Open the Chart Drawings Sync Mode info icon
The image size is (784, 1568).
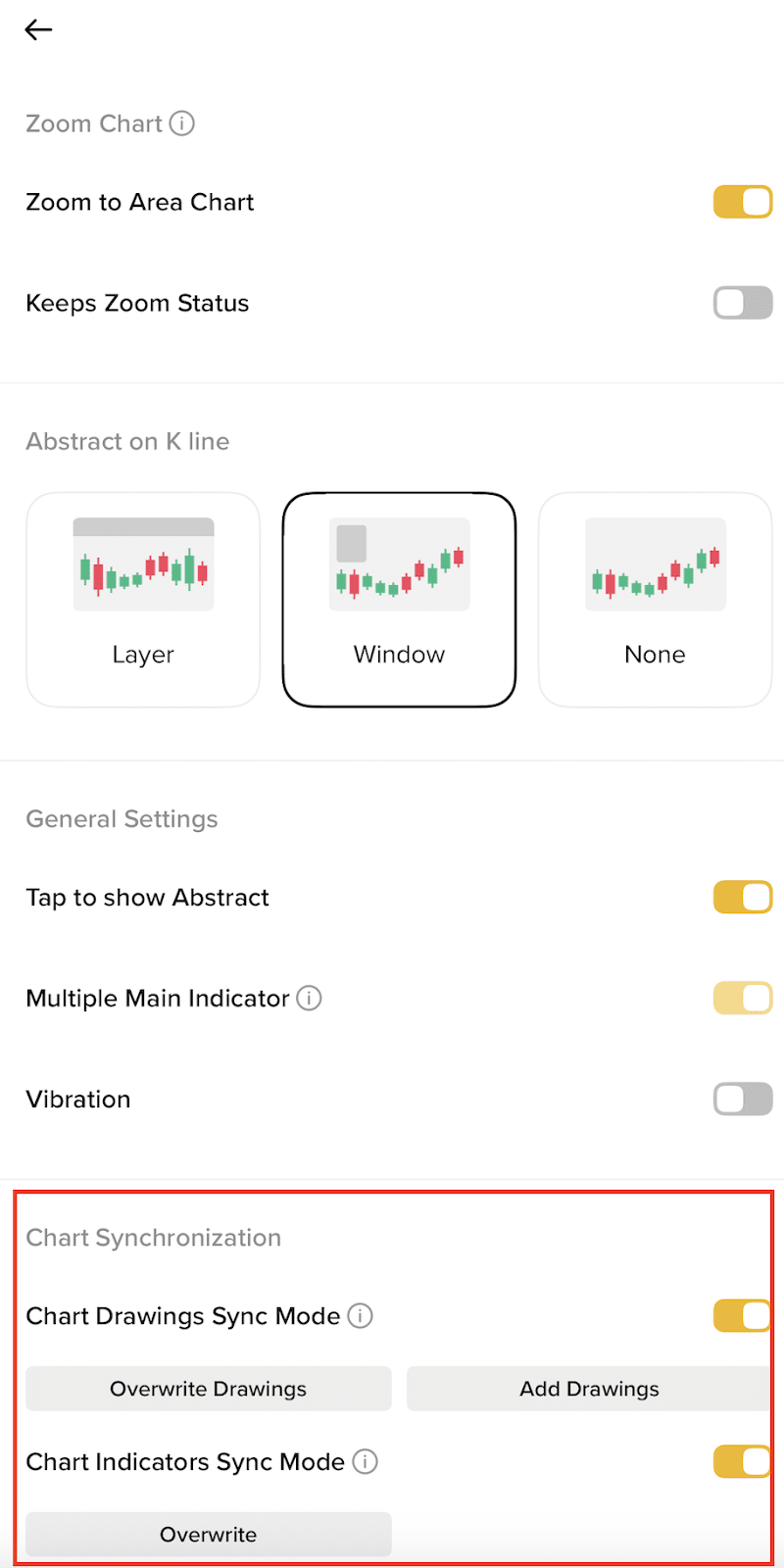click(x=361, y=1316)
